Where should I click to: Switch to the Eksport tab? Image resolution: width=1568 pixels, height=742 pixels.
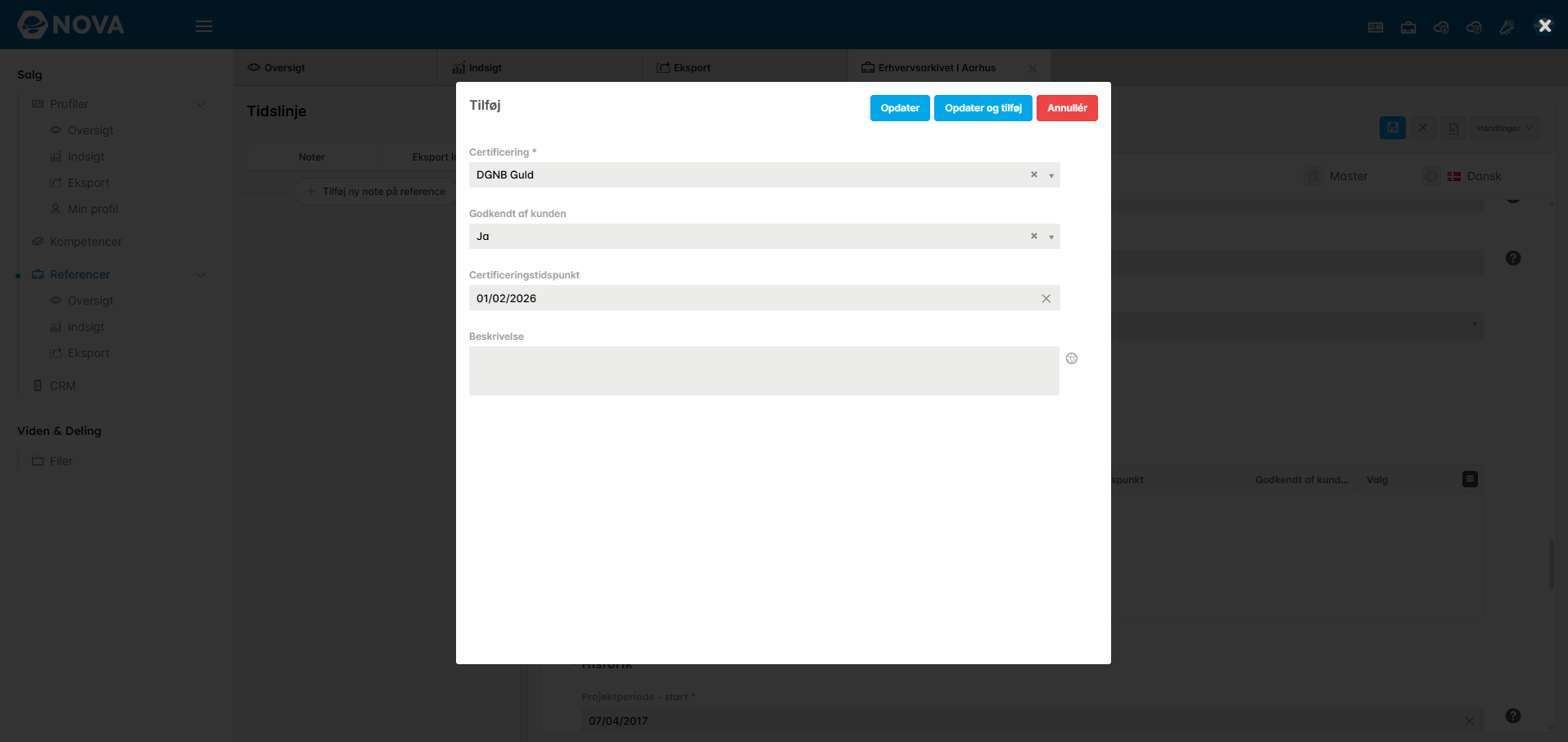(x=745, y=67)
